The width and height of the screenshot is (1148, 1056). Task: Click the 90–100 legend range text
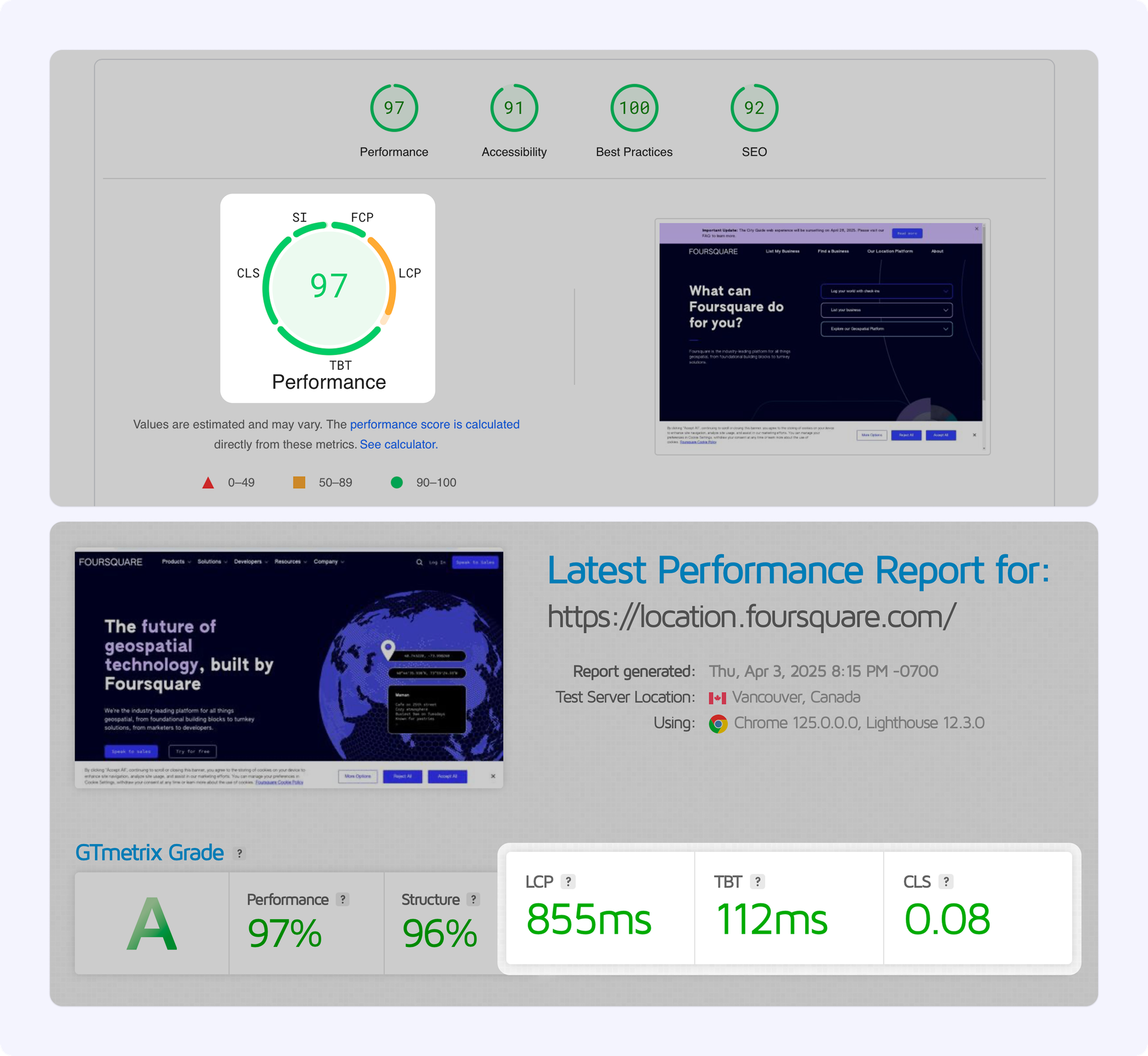click(x=436, y=483)
